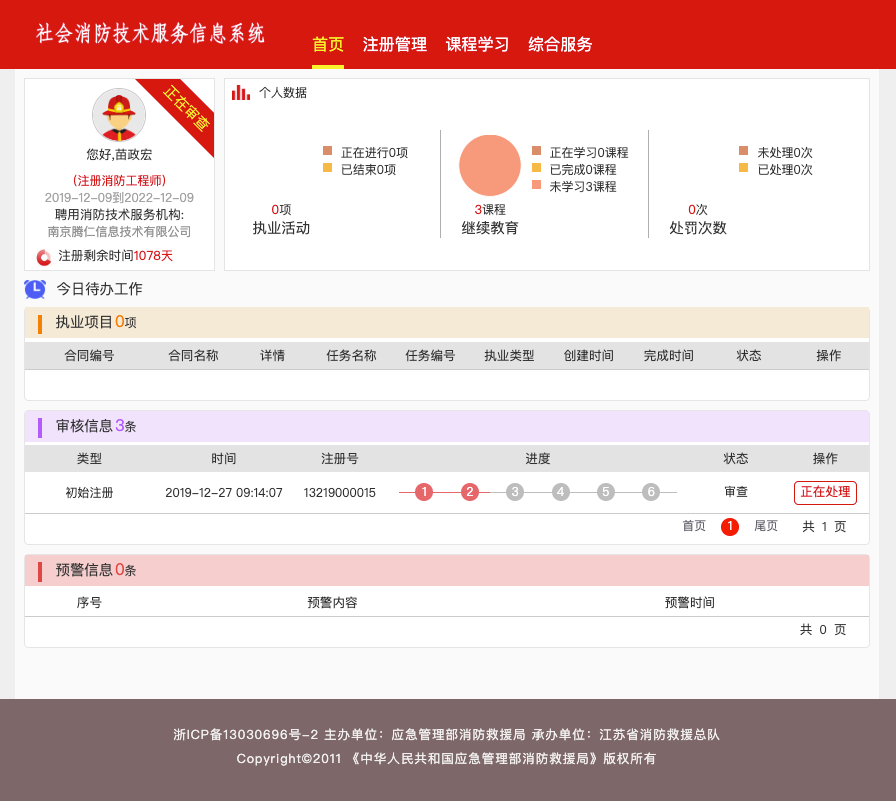Click the 未处理0次 legend swatch

[x=743, y=151]
